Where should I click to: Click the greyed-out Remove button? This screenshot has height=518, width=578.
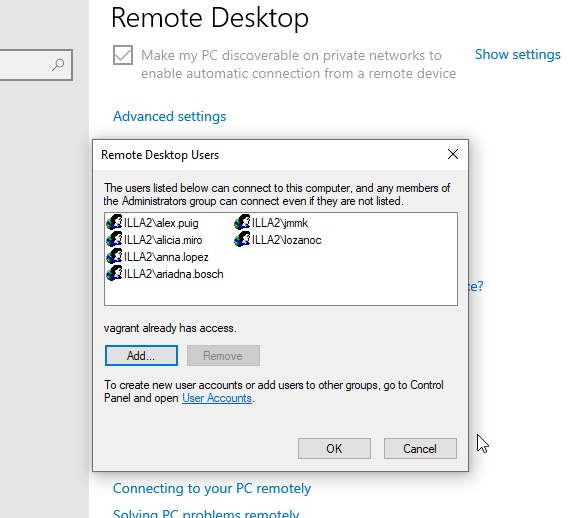(223, 356)
